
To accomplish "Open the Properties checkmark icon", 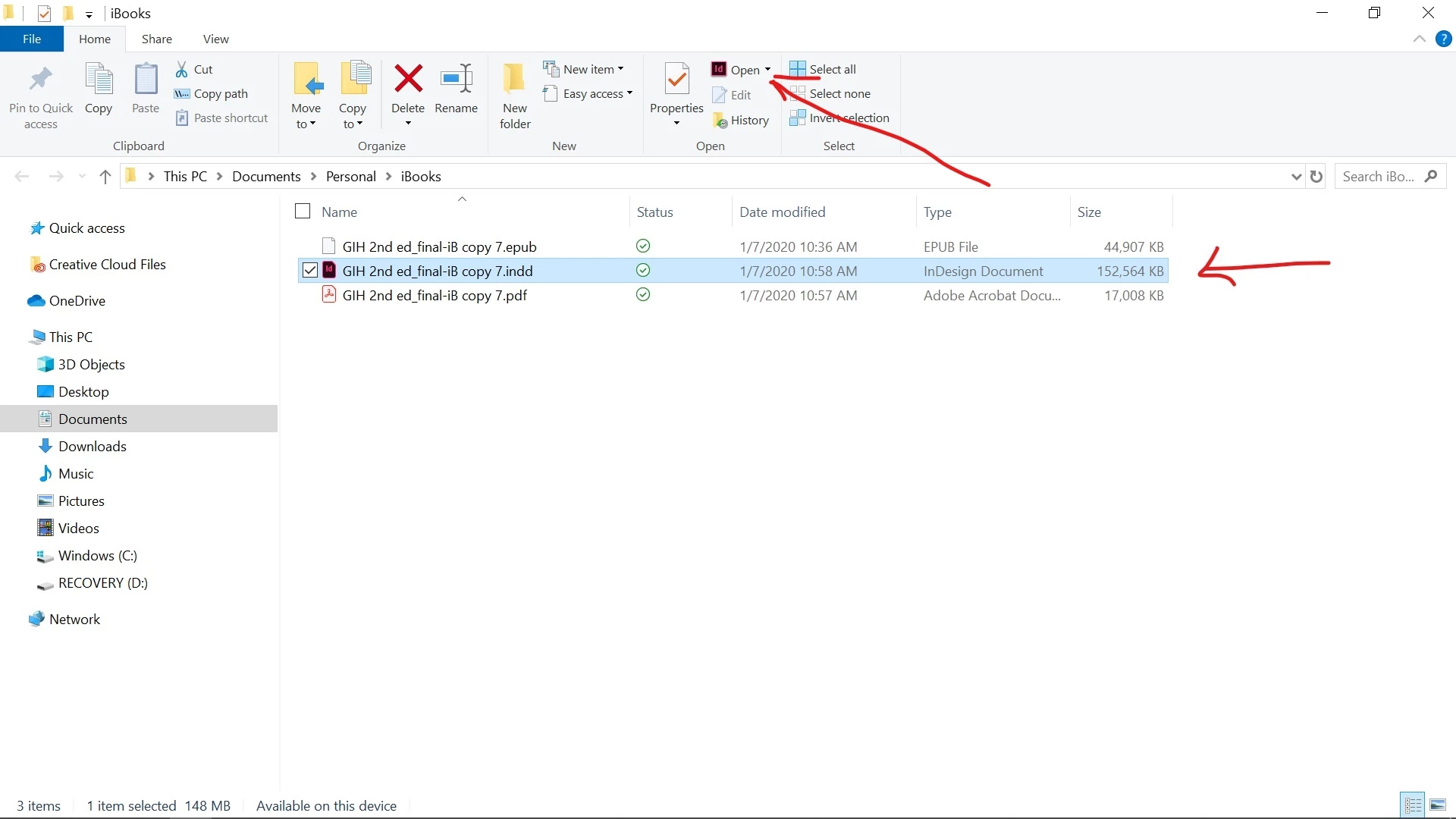I will [676, 79].
